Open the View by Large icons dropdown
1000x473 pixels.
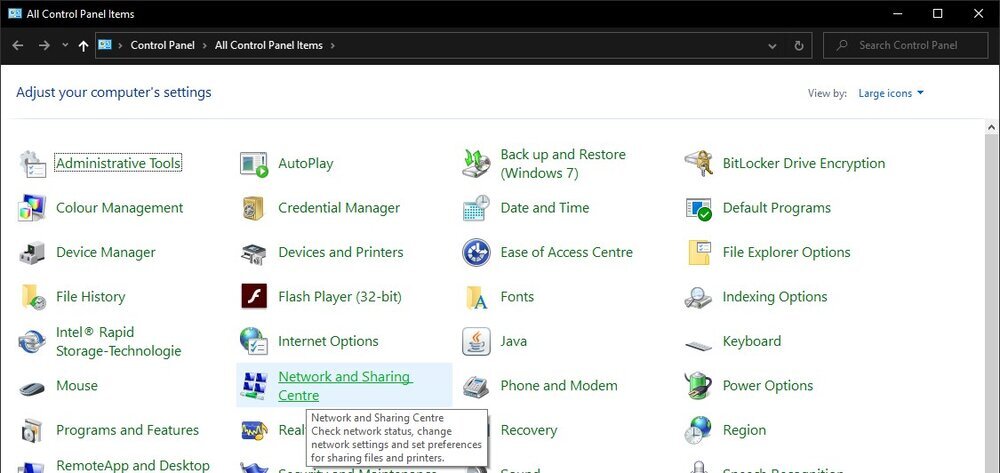click(x=891, y=93)
